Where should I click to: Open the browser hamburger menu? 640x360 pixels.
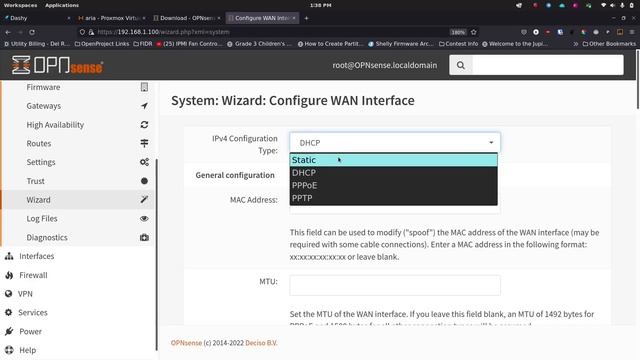click(x=631, y=32)
